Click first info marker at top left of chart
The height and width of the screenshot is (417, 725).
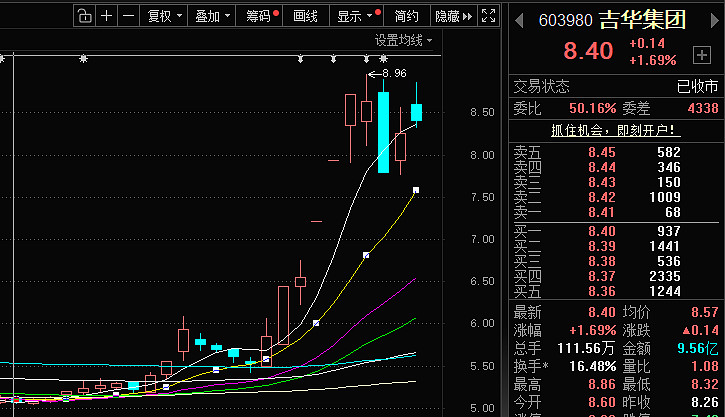1,59
